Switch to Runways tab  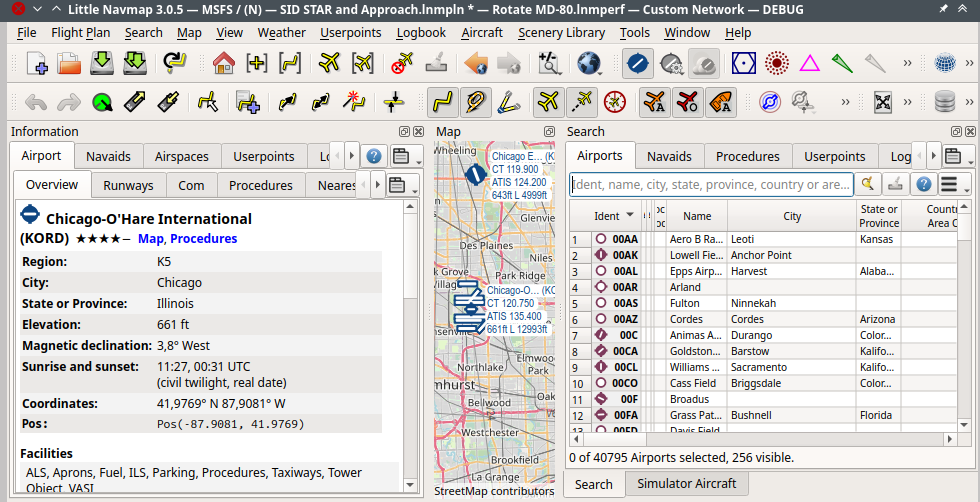tap(128, 186)
